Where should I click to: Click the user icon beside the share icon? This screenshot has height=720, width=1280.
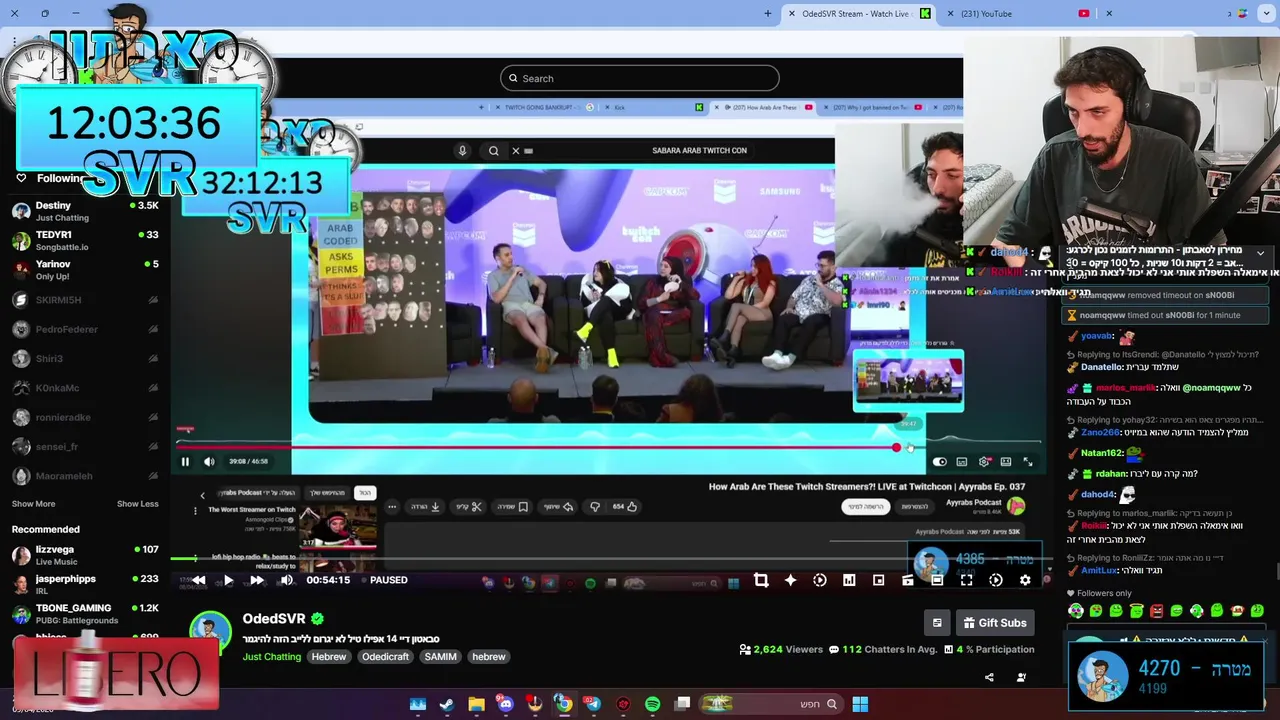point(1021,677)
